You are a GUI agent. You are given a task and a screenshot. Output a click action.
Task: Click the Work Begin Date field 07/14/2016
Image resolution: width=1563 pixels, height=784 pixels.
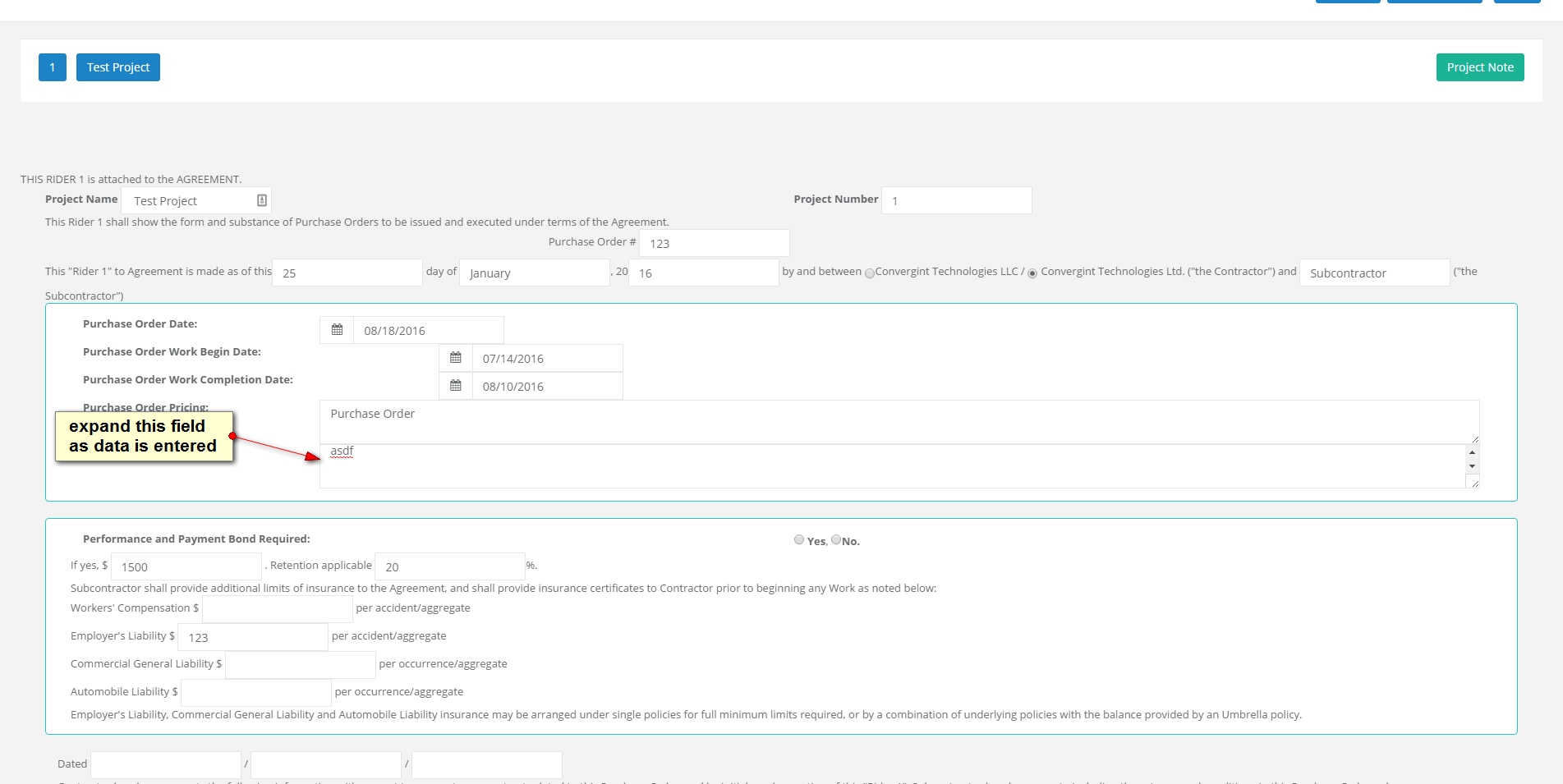tap(548, 358)
